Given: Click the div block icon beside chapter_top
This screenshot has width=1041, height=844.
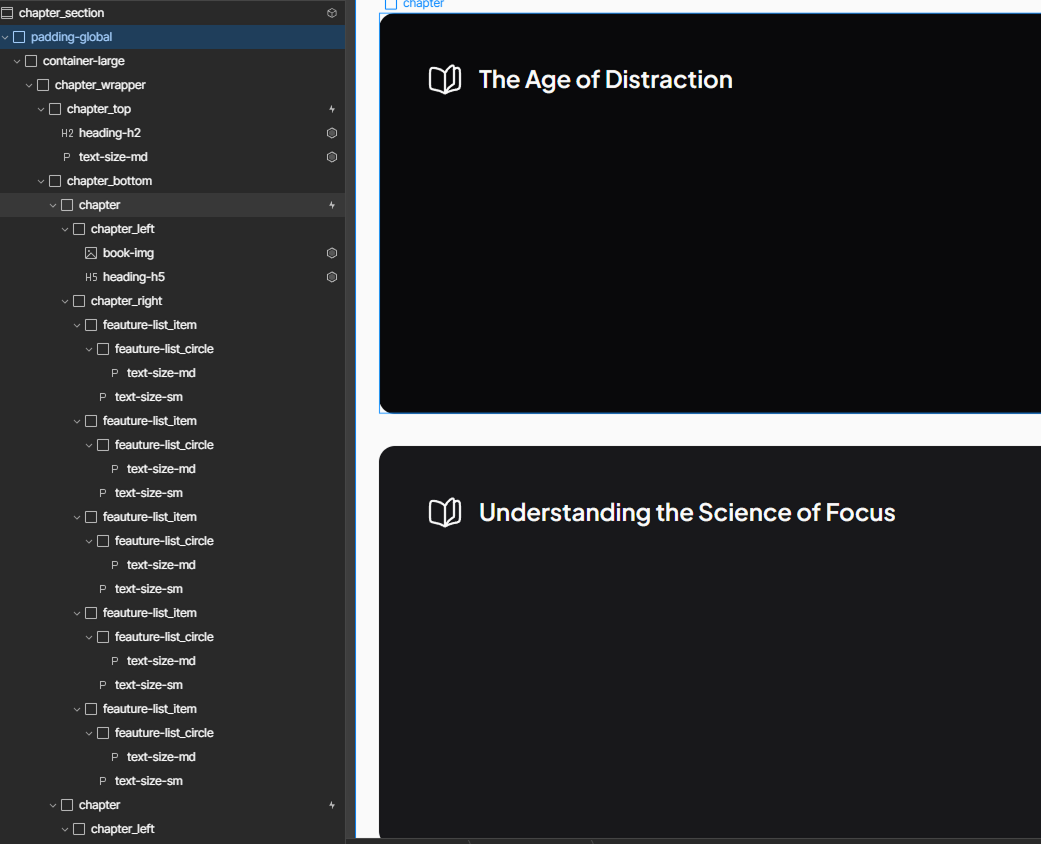Looking at the screenshot, I should pyautogui.click(x=55, y=109).
